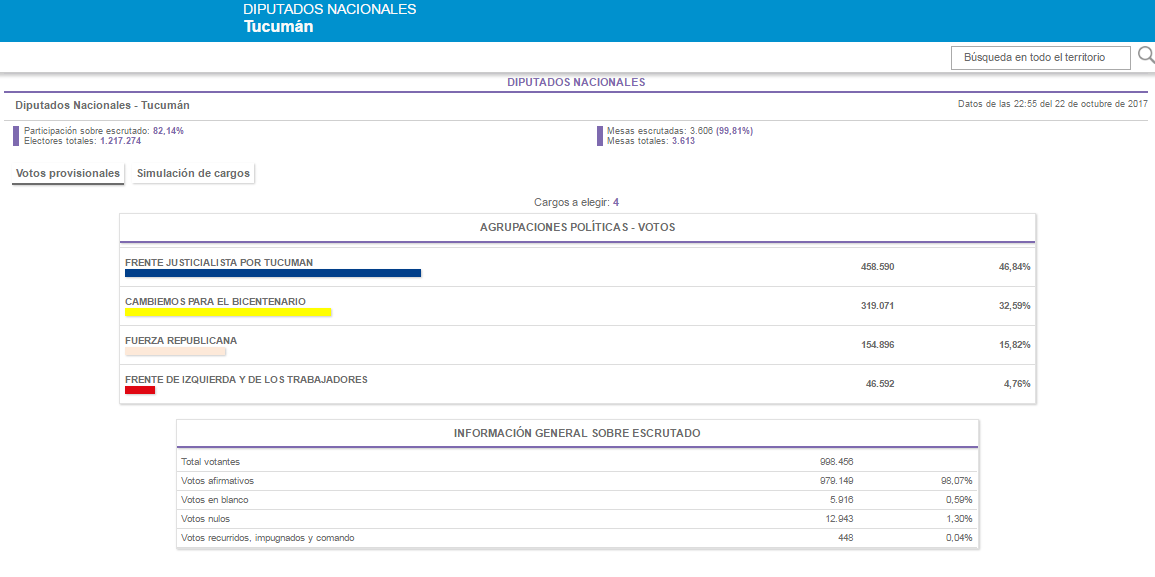Click the 12.943 null votes value

(839, 519)
